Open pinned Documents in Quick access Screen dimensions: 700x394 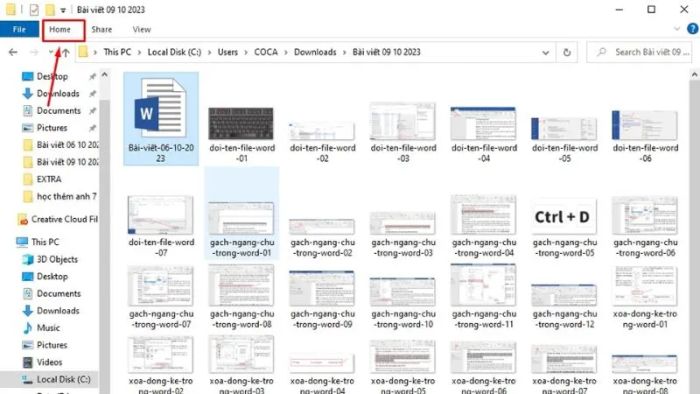tap(58, 111)
